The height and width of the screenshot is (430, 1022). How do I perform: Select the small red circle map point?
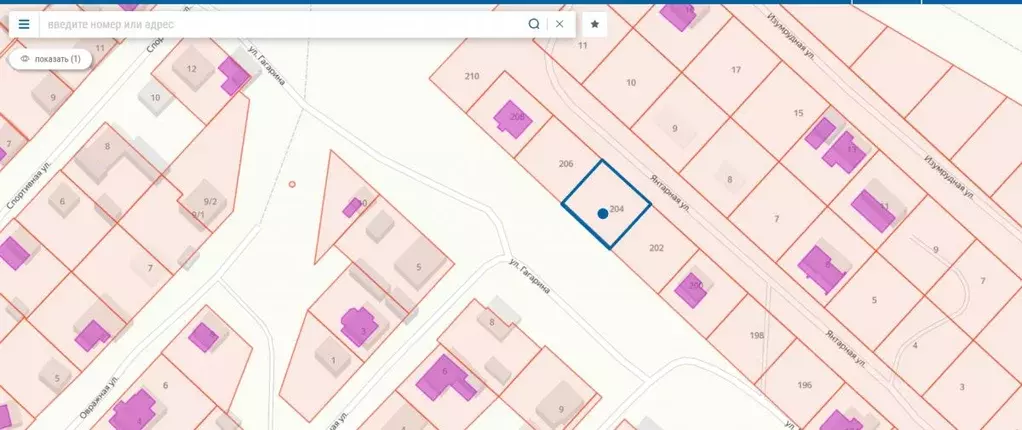[x=292, y=184]
